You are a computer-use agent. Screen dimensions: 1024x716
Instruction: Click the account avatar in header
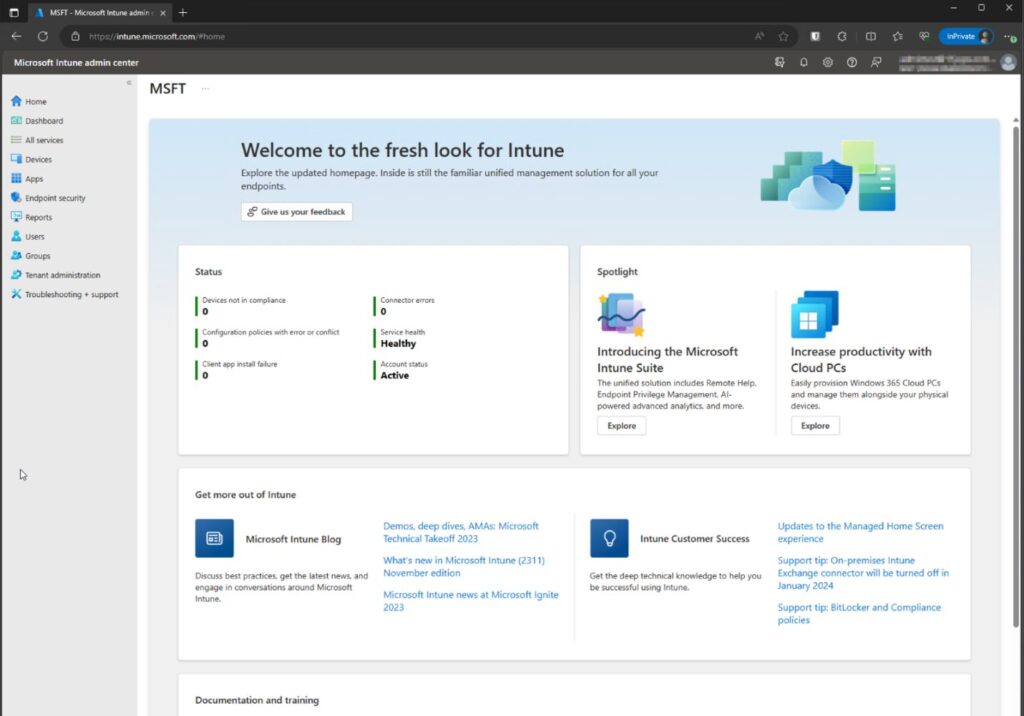coord(1008,62)
